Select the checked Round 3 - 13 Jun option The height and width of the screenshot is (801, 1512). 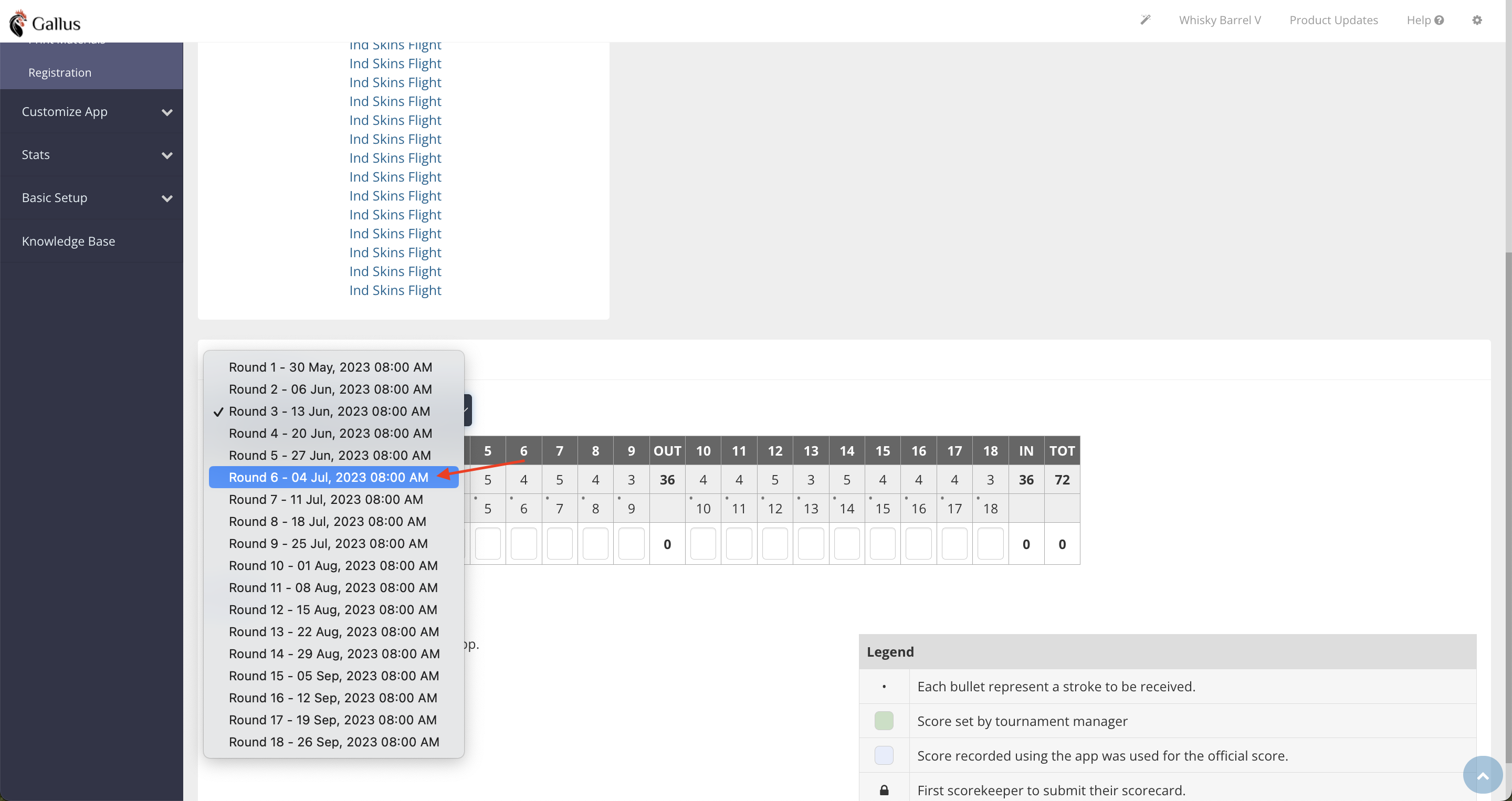(x=333, y=411)
